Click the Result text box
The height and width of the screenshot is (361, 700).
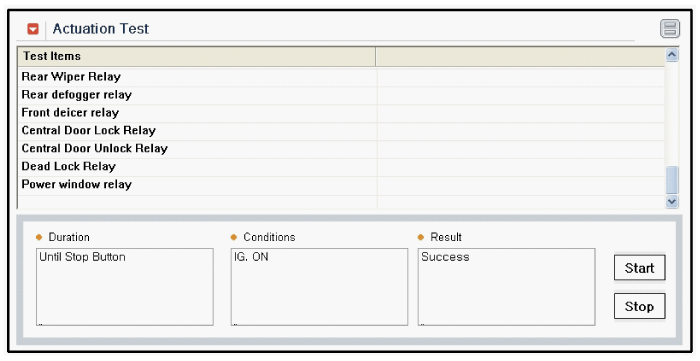point(506,287)
